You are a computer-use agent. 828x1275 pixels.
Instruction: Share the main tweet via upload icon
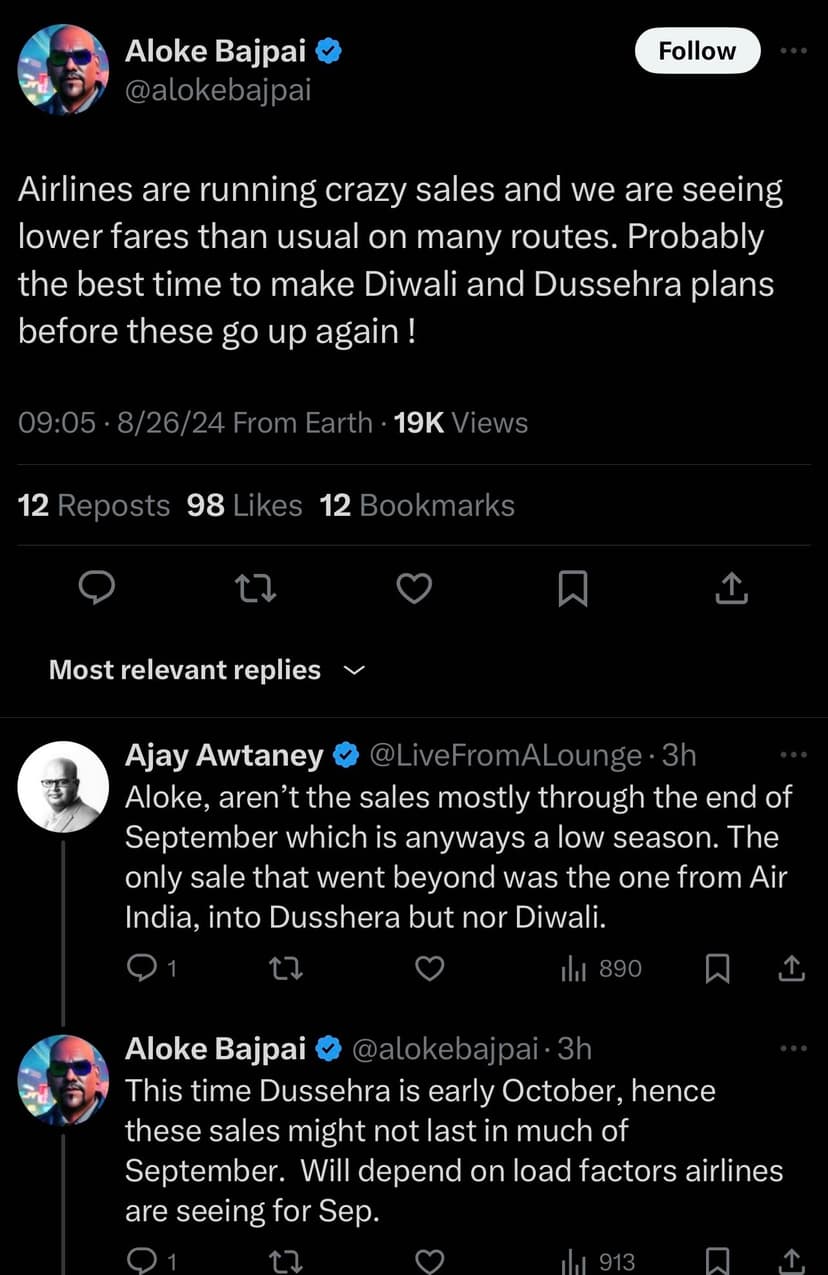(732, 590)
